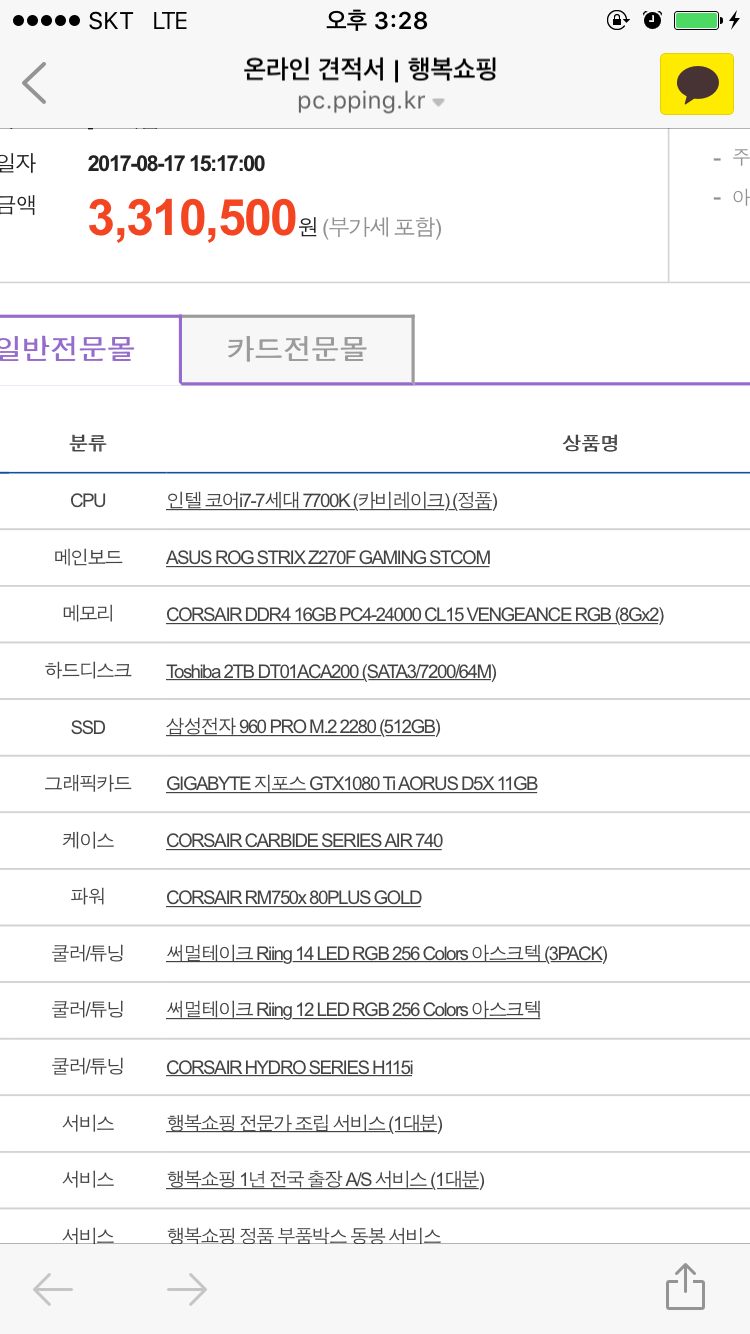
Task: Open Toshiba 2TB DT01ACA200 hard disk link
Action: click(330, 671)
